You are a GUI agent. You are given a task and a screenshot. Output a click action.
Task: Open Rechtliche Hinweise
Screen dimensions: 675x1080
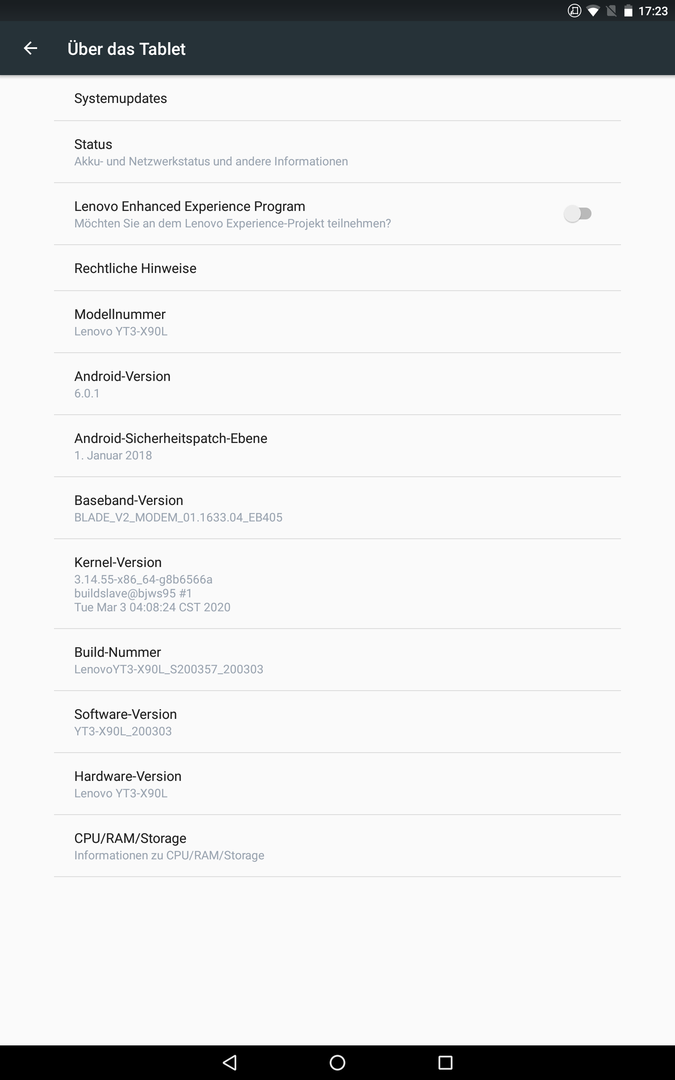338,268
